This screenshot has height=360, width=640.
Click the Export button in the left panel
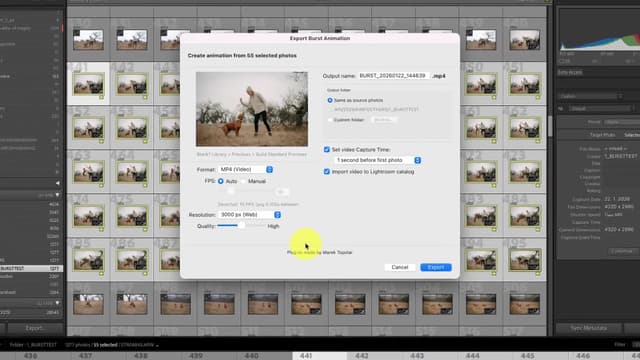(35, 328)
